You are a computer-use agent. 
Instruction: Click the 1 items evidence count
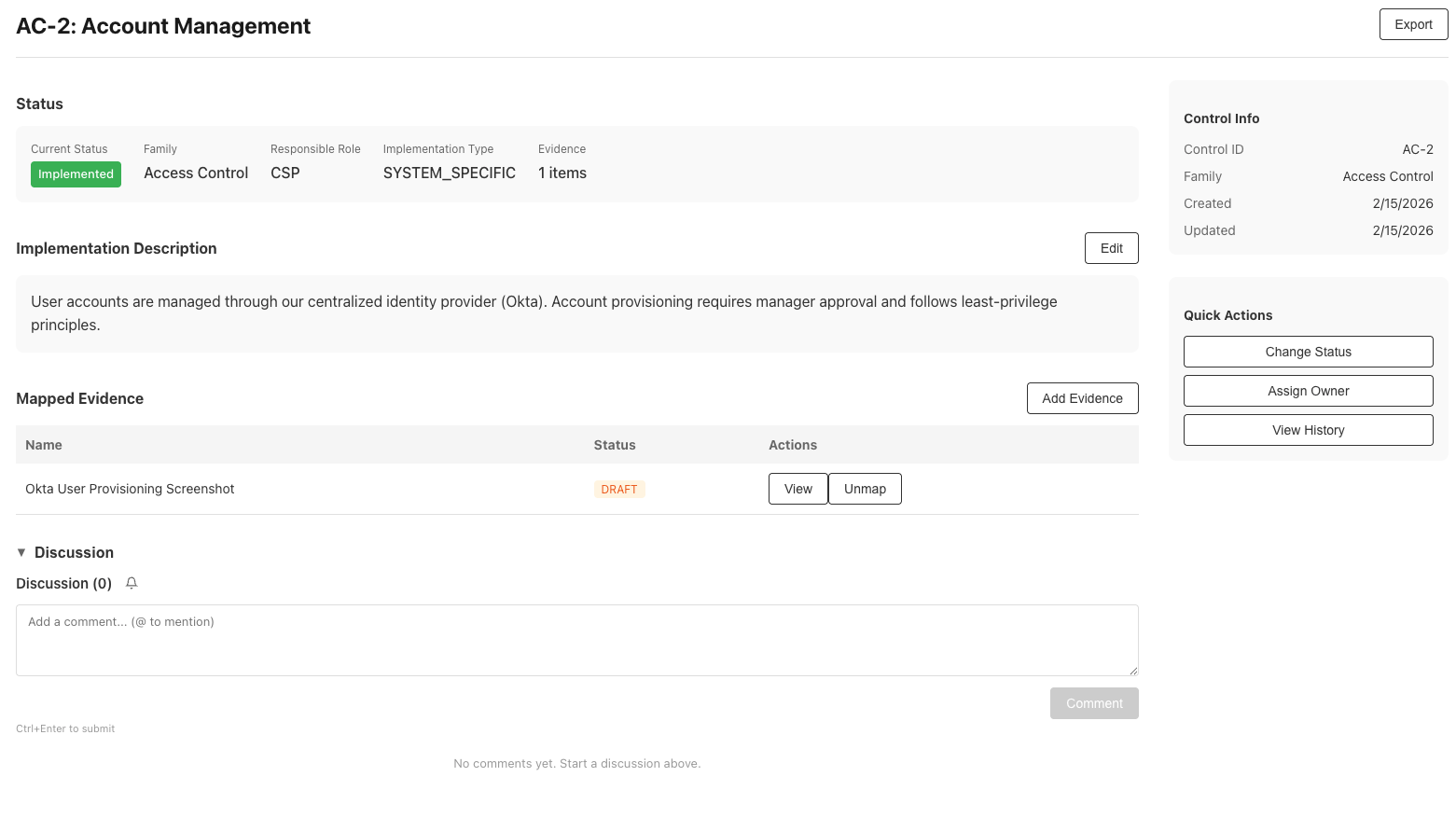coord(562,173)
